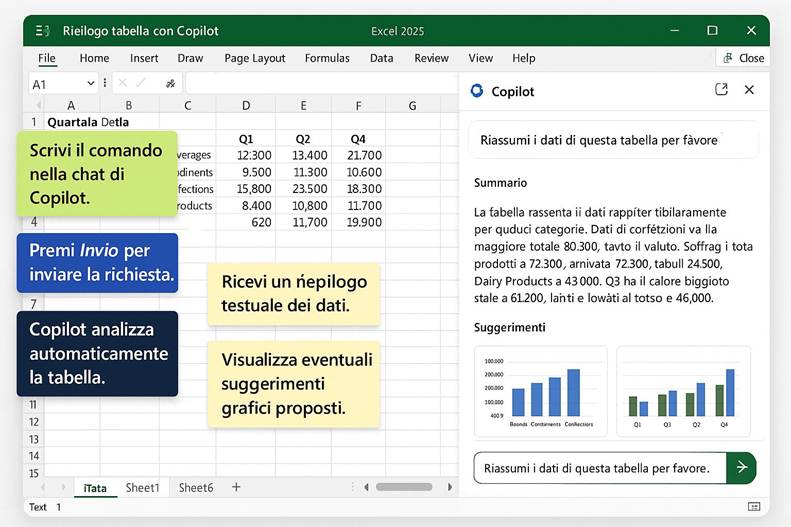Open the green and blue chart suggestion
This screenshot has height=527, width=791.
(x=683, y=391)
